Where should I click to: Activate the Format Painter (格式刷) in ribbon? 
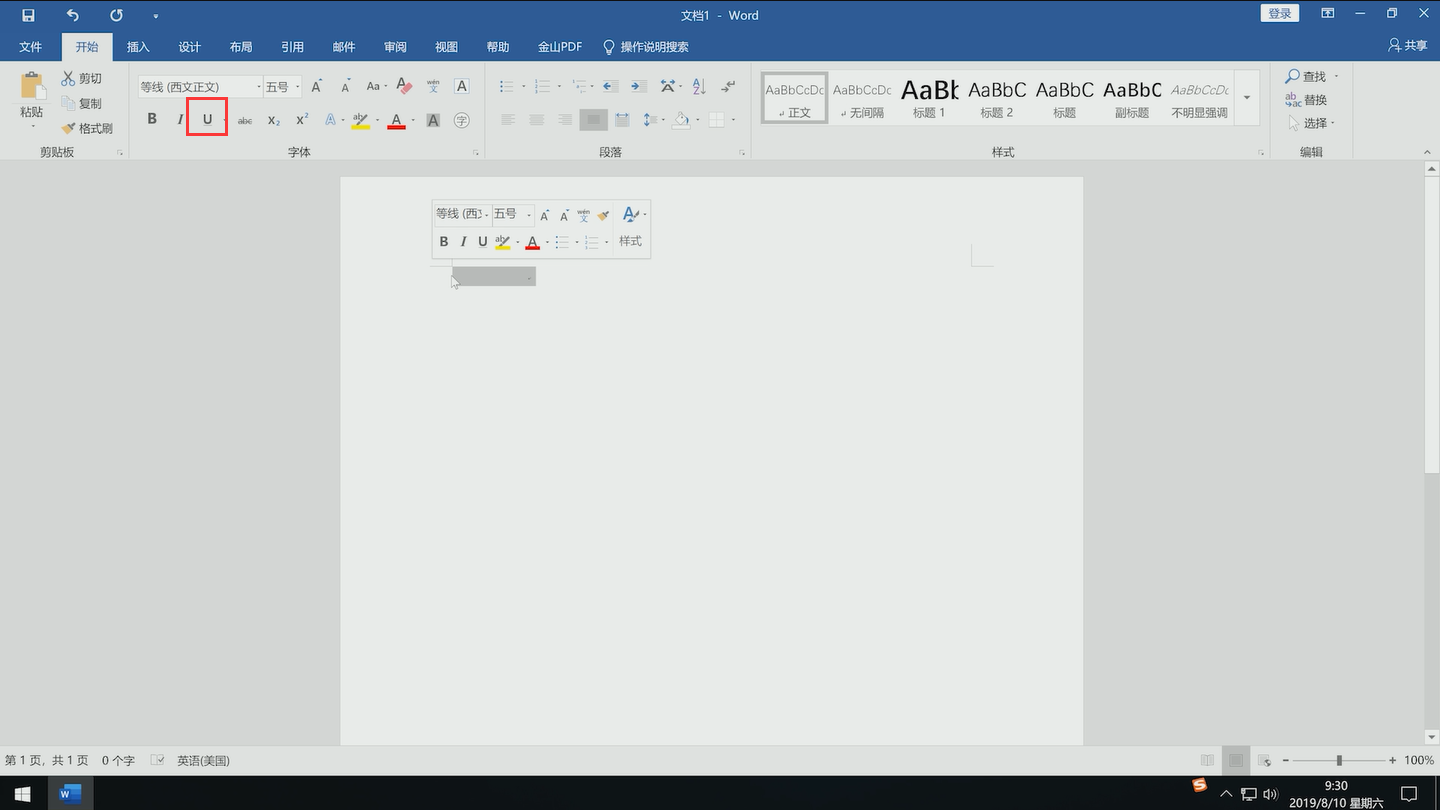87,128
